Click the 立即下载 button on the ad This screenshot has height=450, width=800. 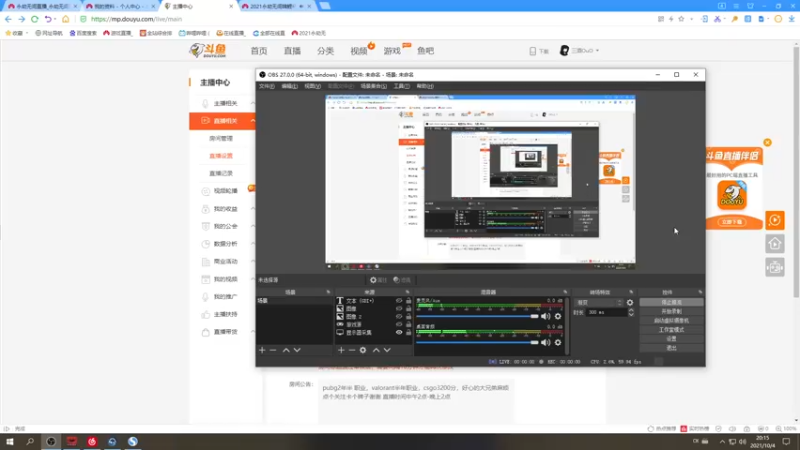pos(732,222)
